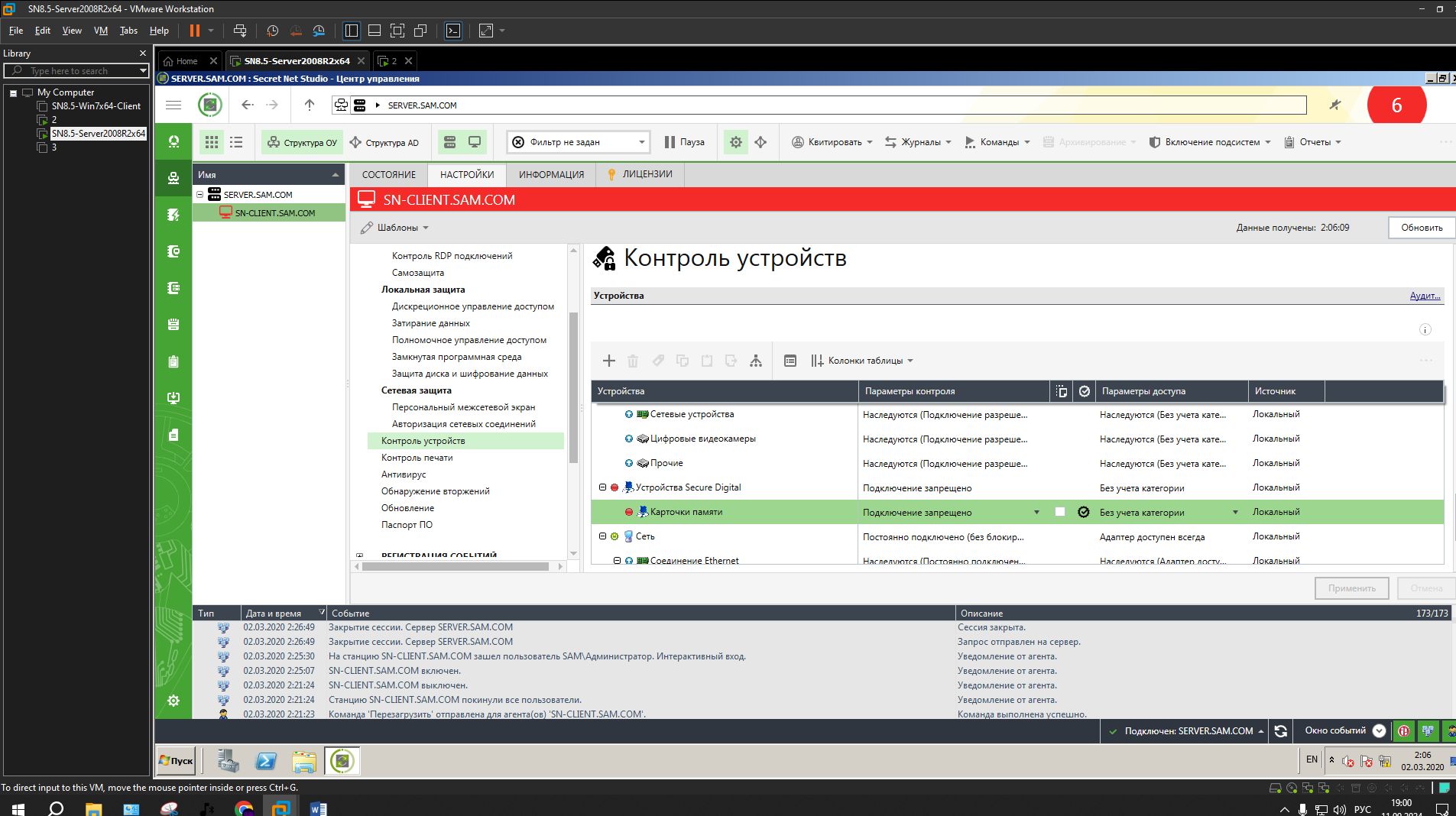Open Колонки таблицы dropdown
Viewport: 1456px width, 816px height.
coord(862,361)
